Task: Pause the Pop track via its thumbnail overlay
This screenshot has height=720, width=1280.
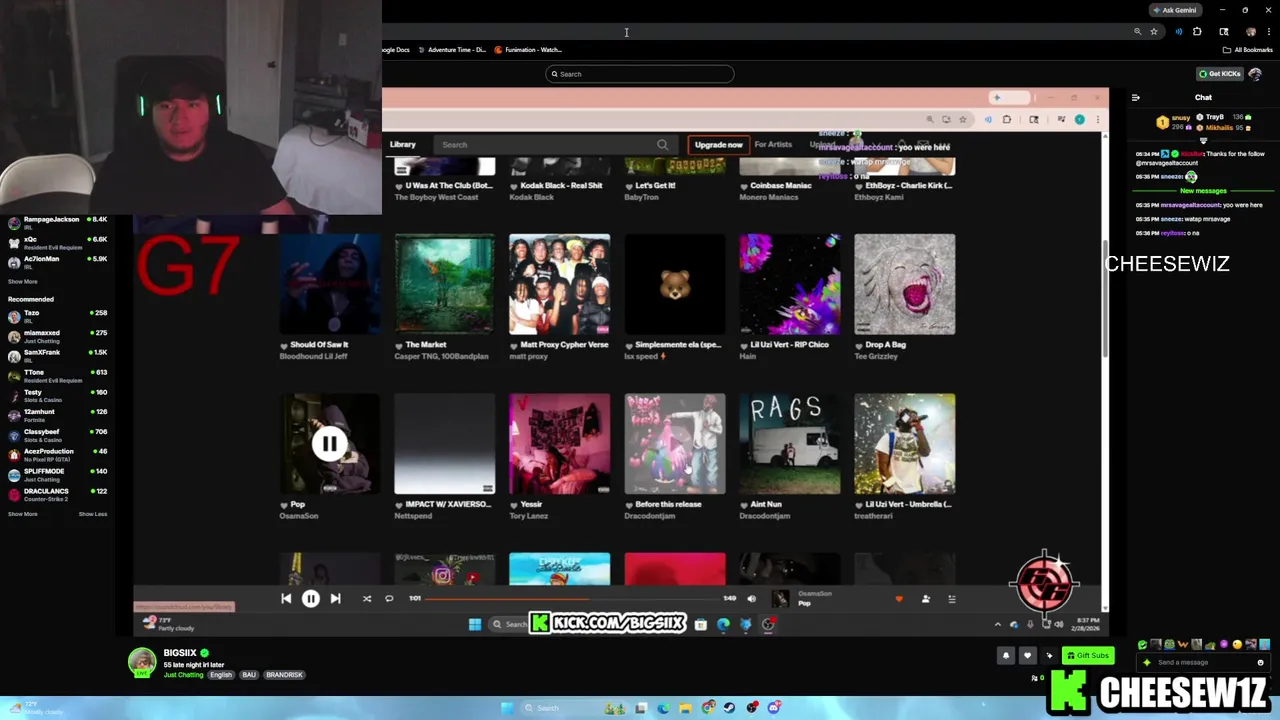Action: tap(329, 444)
